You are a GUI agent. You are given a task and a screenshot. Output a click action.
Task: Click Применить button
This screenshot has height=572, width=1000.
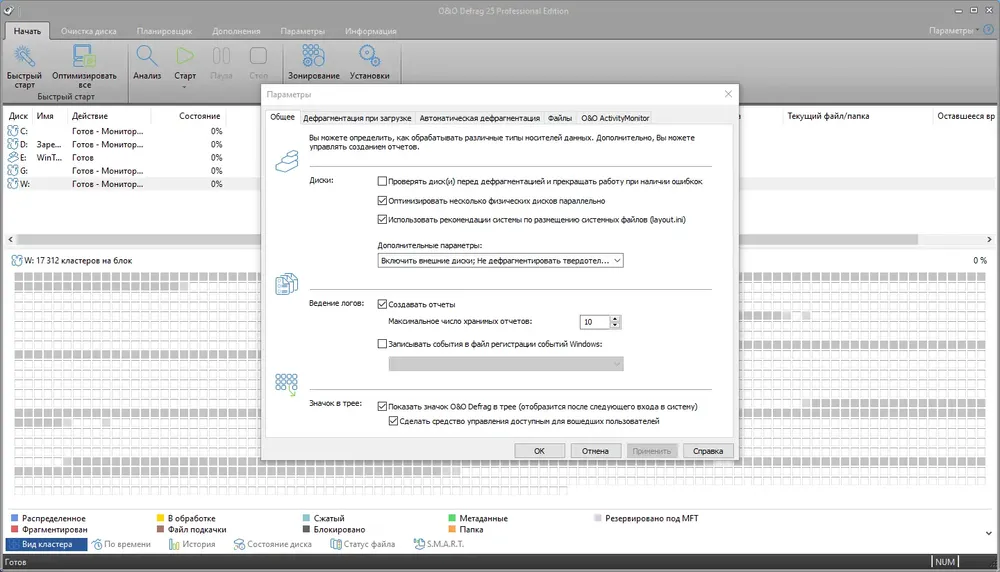pyautogui.click(x=651, y=451)
